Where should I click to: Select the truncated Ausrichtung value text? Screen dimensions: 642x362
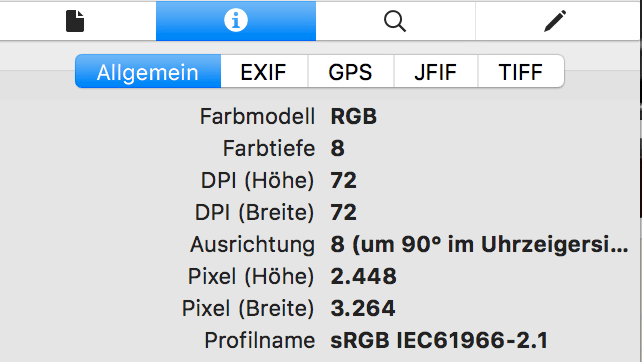(x=479, y=244)
